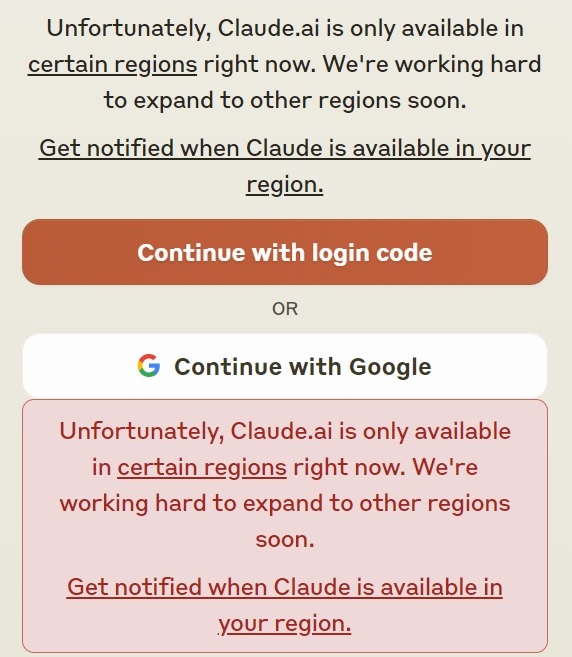The height and width of the screenshot is (657, 572).
Task: Sign in using Continue with Google
Action: coord(285,366)
